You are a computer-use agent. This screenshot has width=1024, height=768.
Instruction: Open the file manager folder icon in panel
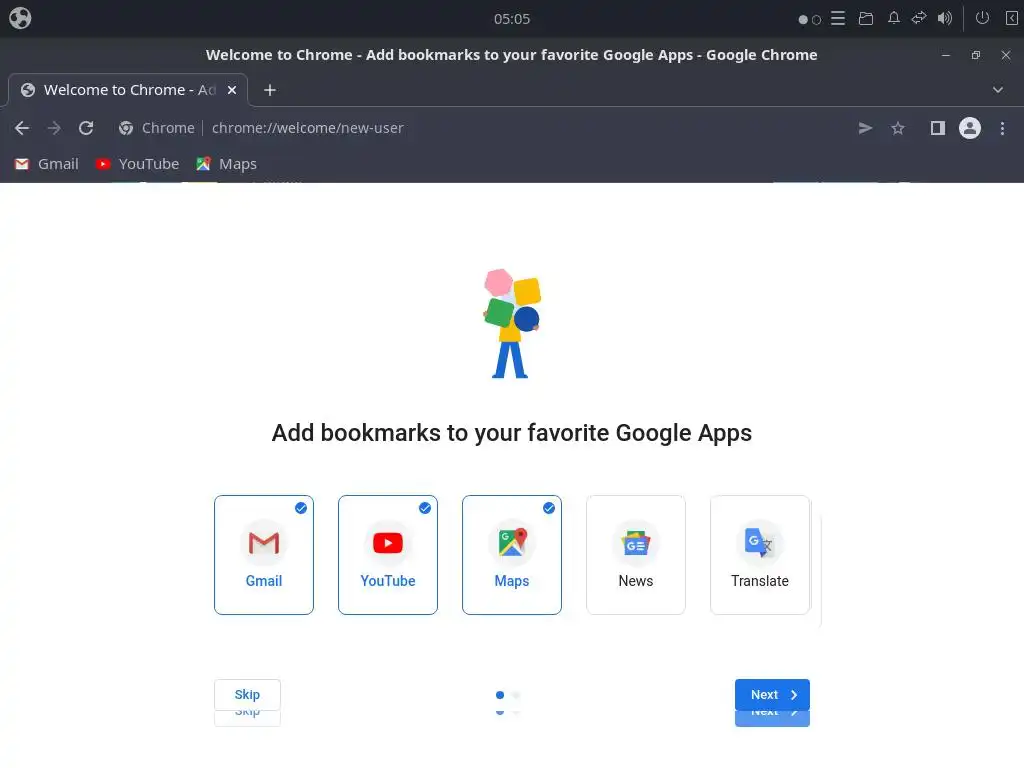tap(866, 18)
